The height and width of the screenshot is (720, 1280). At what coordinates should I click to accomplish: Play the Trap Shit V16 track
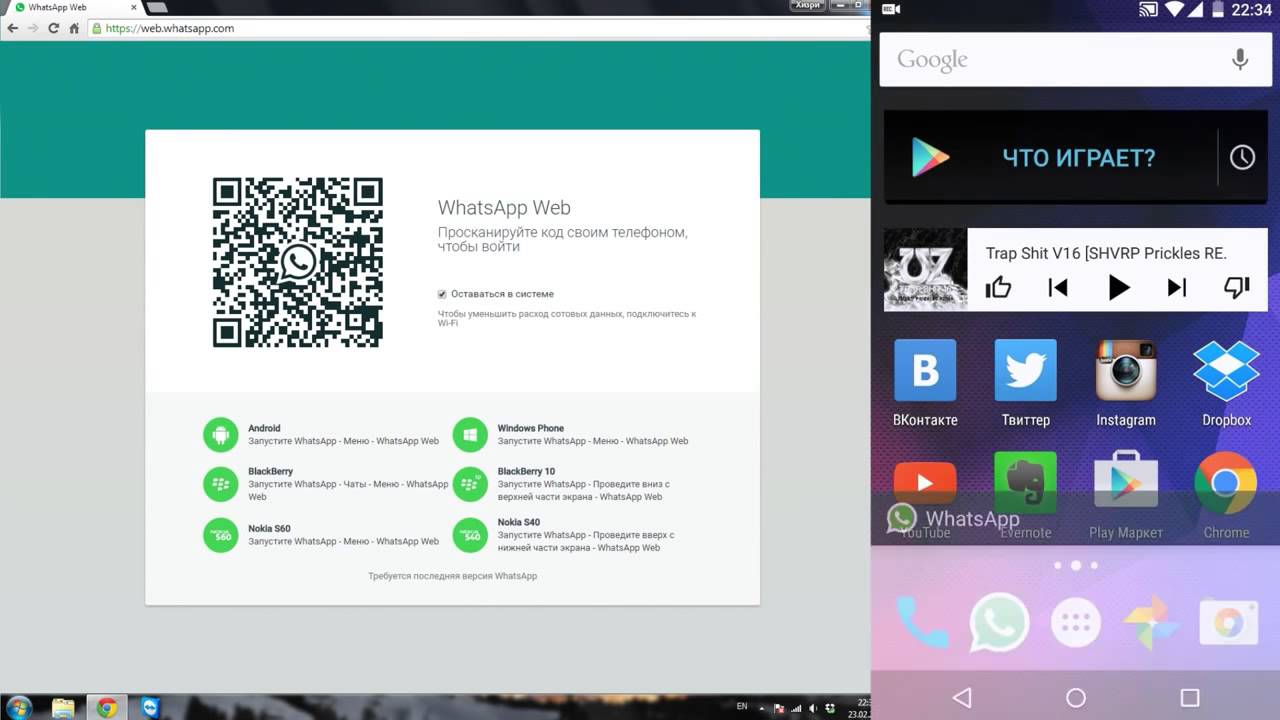[1118, 288]
